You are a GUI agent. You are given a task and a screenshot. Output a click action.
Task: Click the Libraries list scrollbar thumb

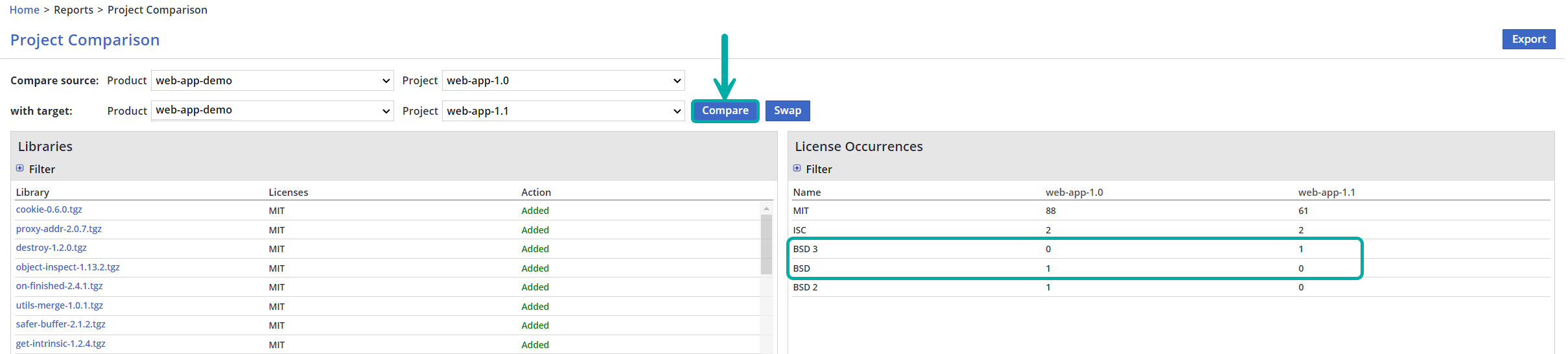[x=766, y=244]
